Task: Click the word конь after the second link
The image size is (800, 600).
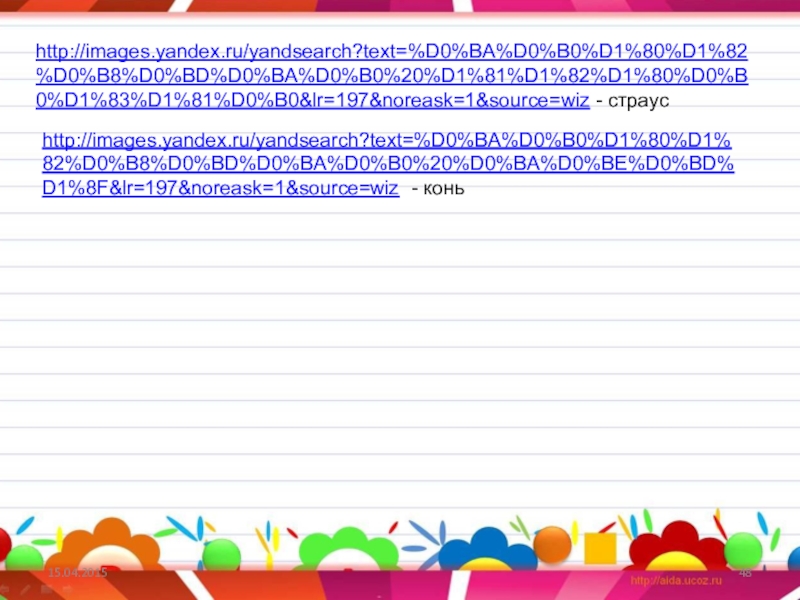Action: (444, 188)
